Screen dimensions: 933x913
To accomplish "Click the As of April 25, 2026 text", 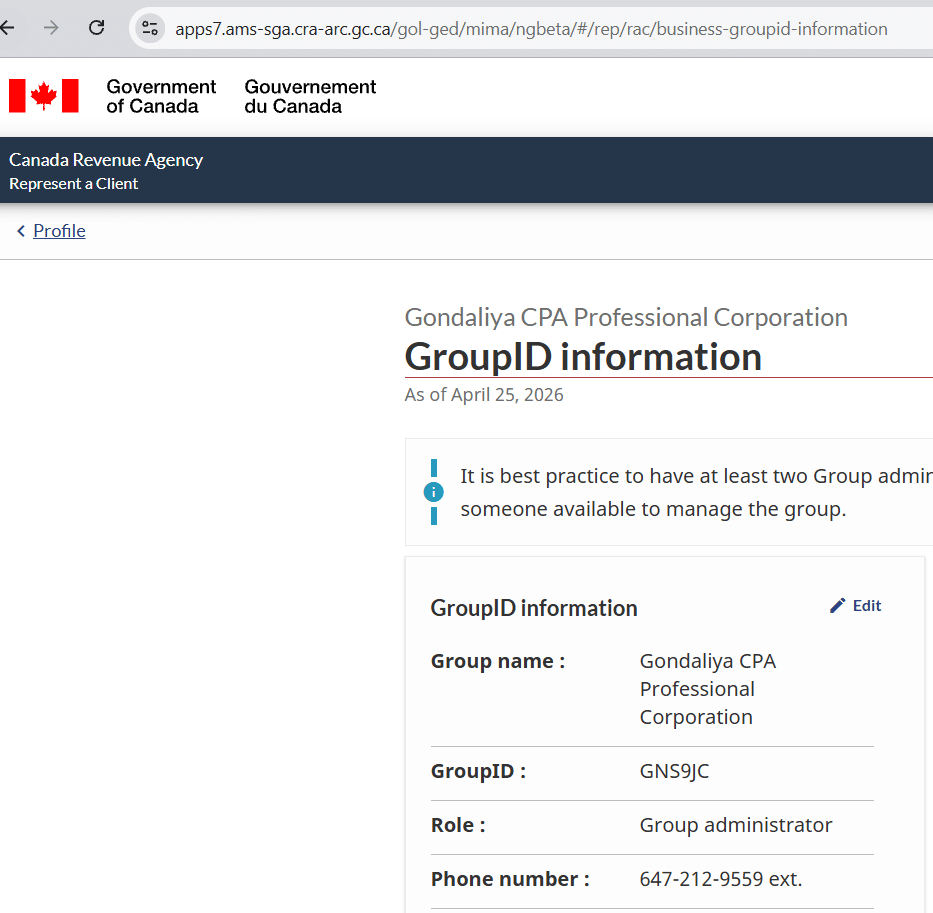I will [484, 395].
